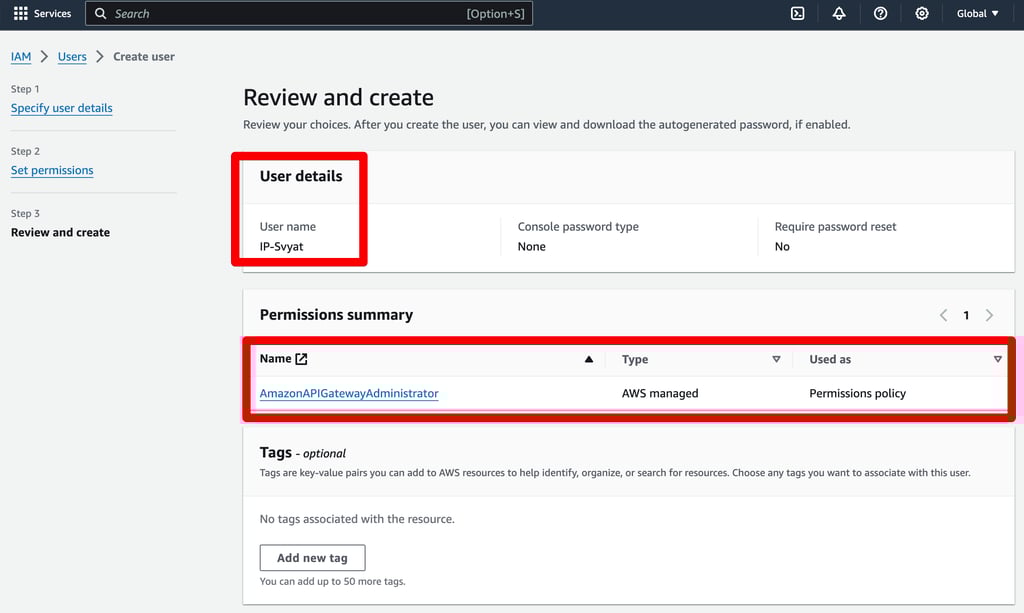Navigate to the Users breadcrumb link
The width and height of the screenshot is (1024, 613).
72,57
